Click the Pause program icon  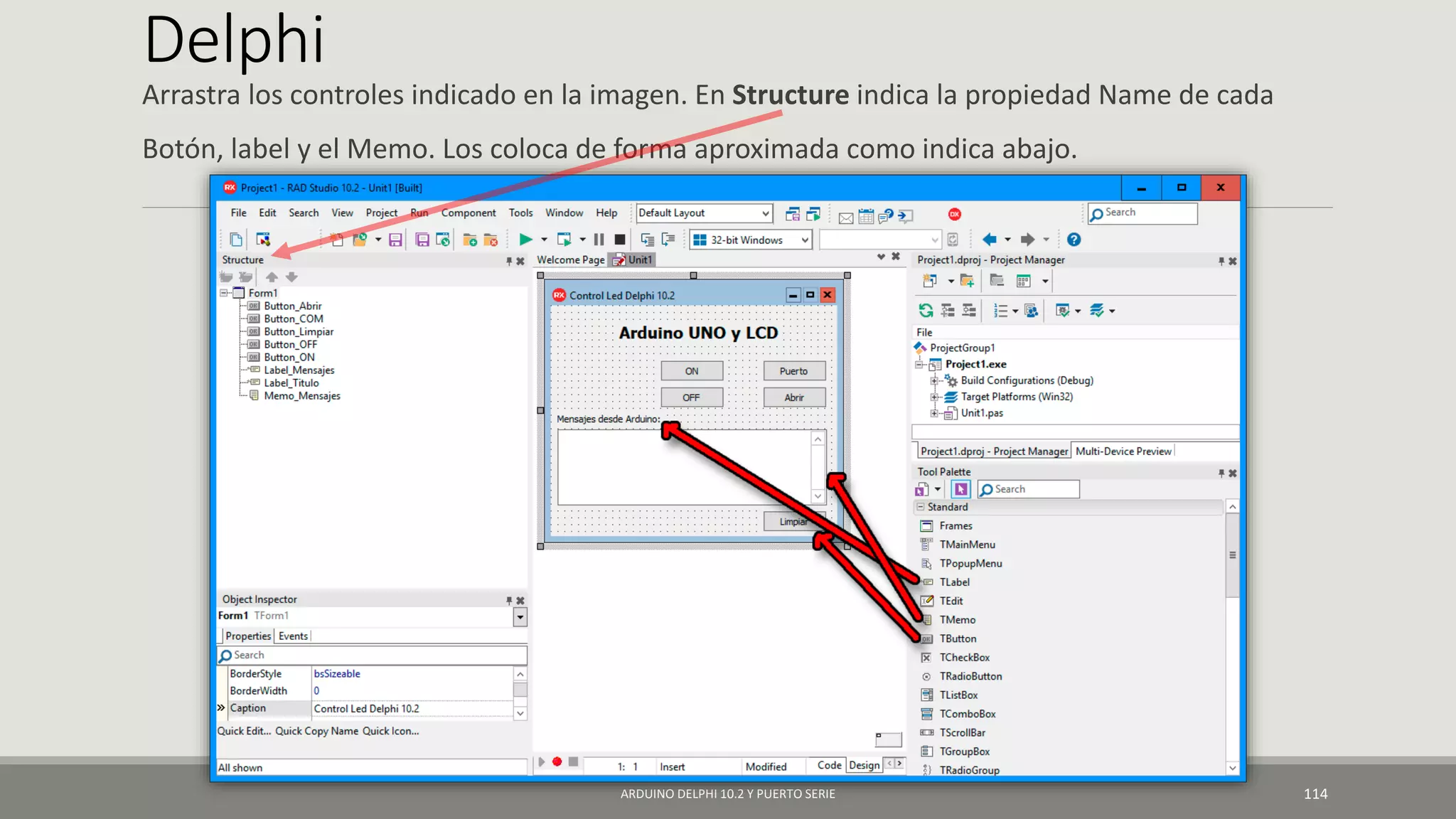tap(599, 240)
